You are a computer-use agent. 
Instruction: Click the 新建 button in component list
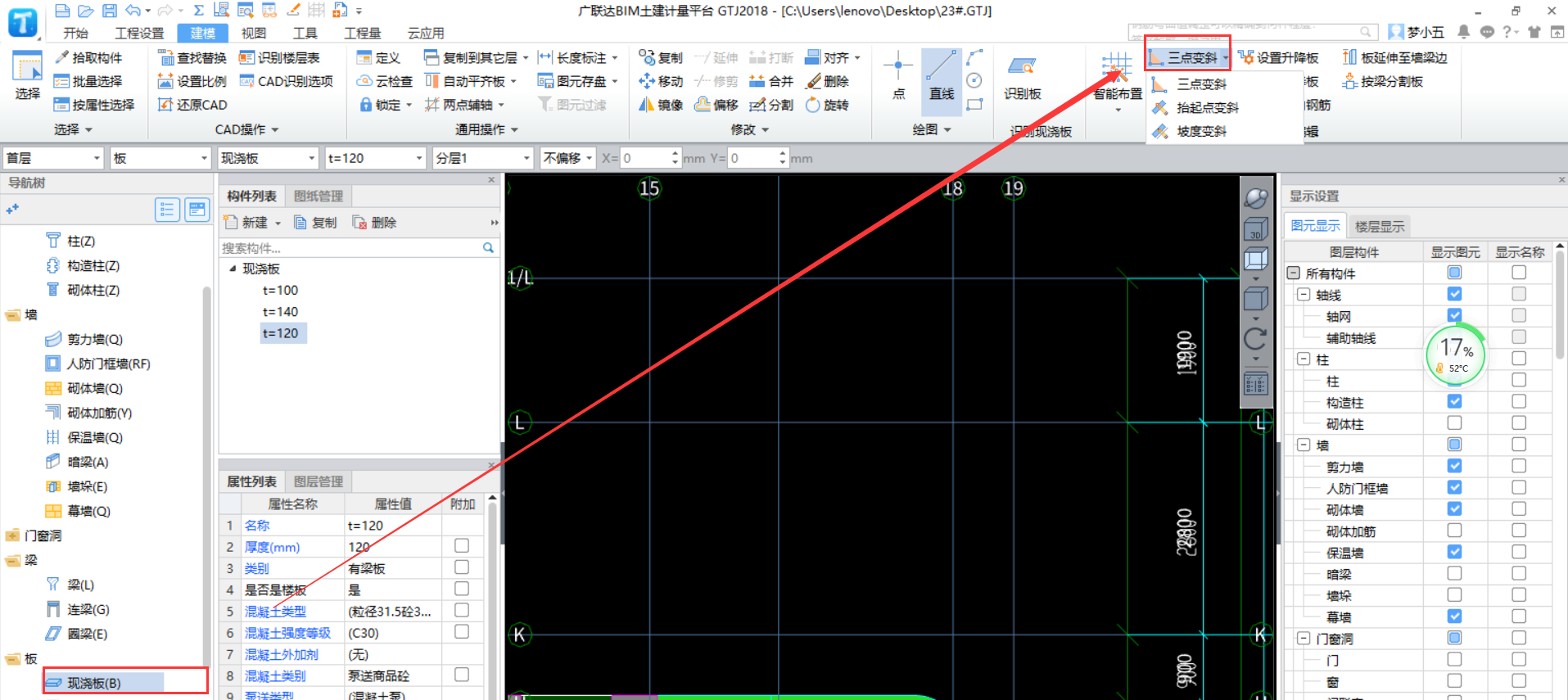coord(253,223)
